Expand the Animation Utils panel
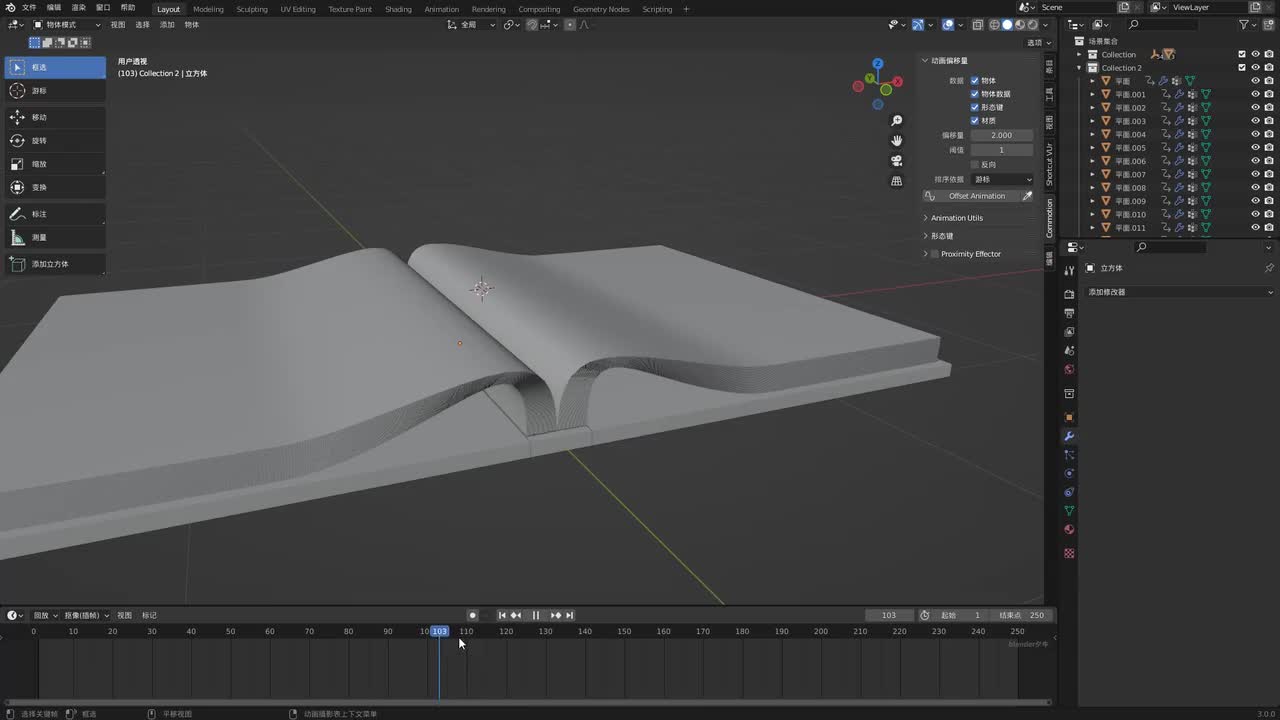The image size is (1280, 720). tap(956, 218)
